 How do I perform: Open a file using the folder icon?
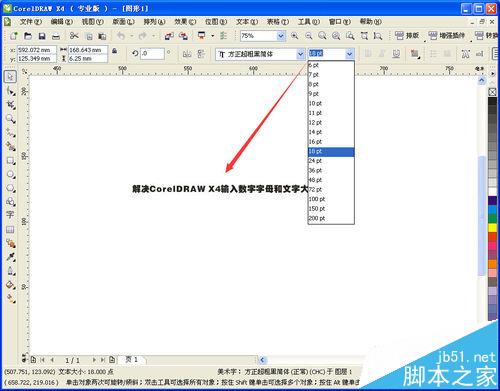click(28, 36)
